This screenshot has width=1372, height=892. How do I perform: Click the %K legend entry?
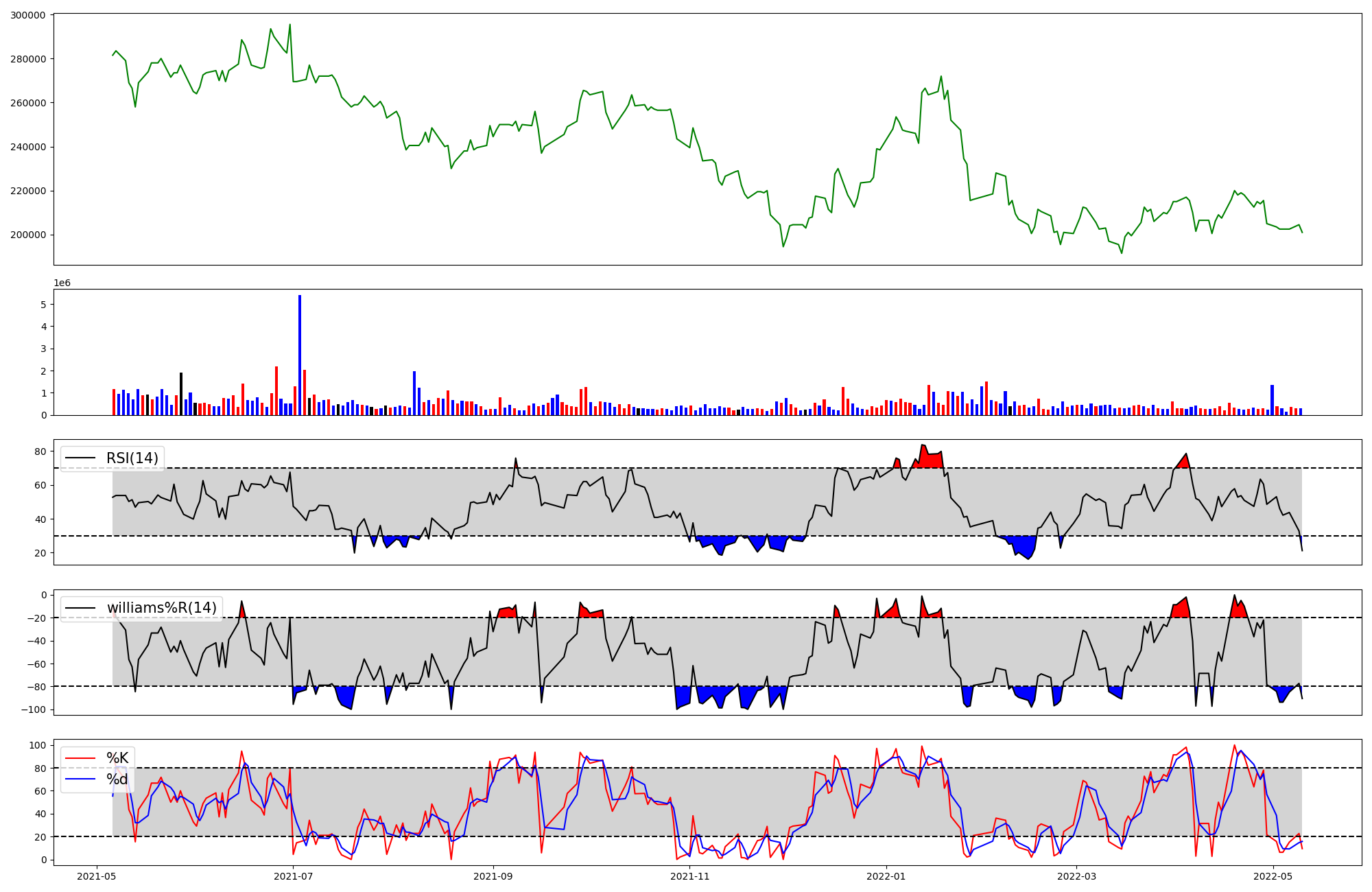[117, 758]
